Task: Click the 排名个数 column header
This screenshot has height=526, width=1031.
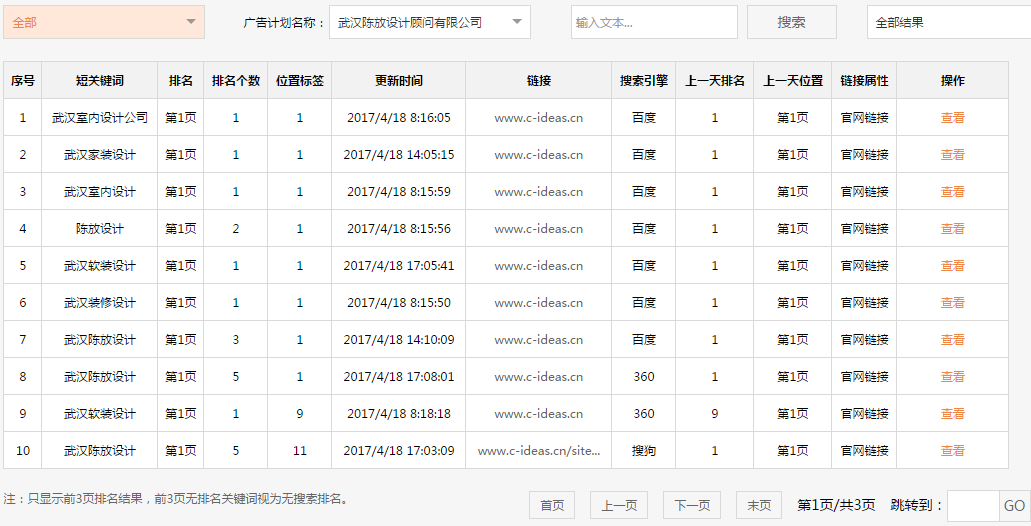Action: point(235,81)
